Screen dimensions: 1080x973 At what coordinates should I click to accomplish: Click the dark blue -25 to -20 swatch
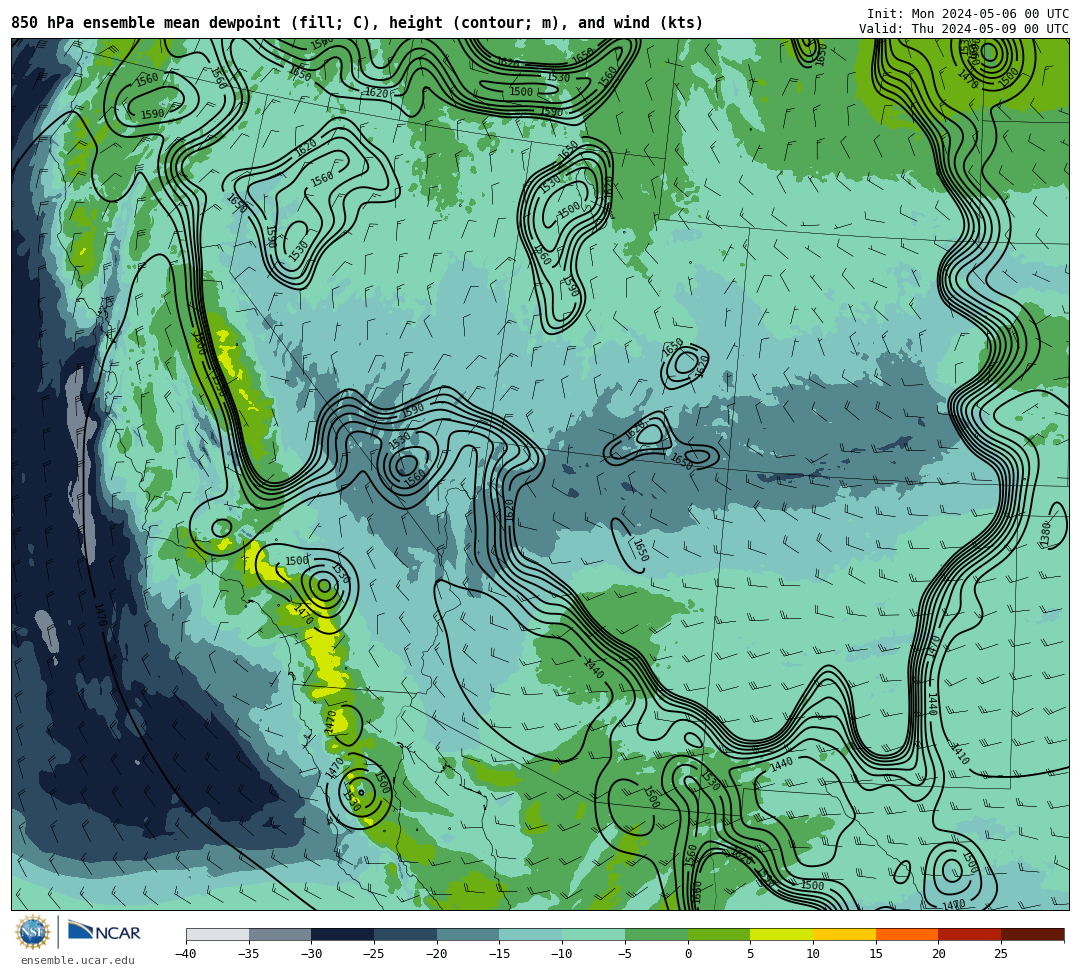pos(406,934)
